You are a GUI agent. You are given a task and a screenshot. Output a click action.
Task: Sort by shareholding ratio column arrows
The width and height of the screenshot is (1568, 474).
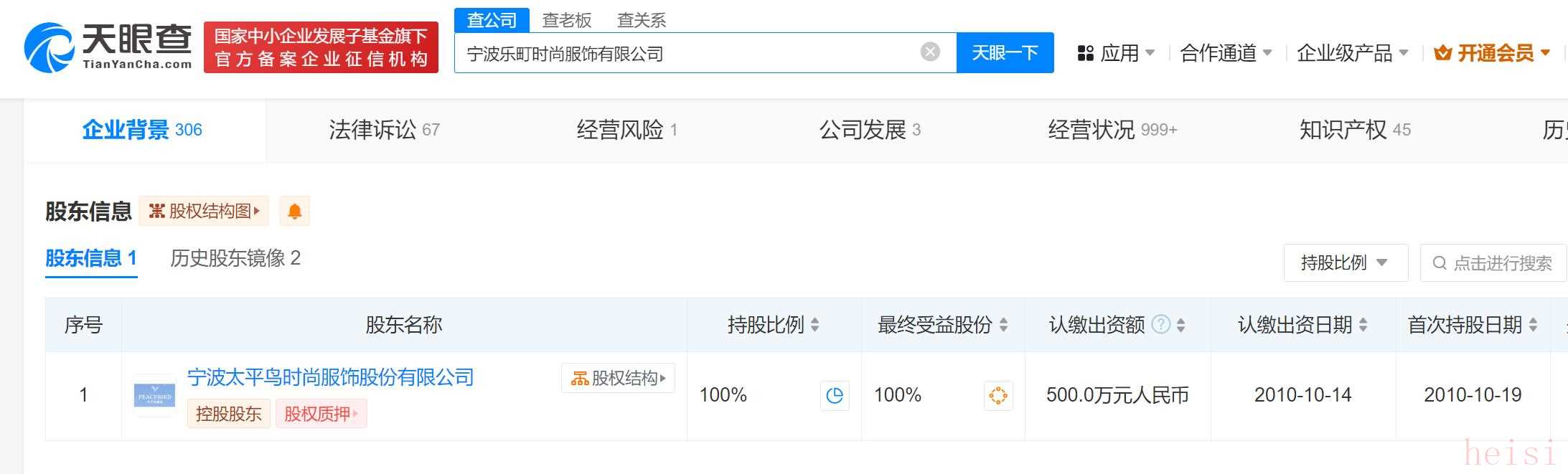(x=815, y=326)
